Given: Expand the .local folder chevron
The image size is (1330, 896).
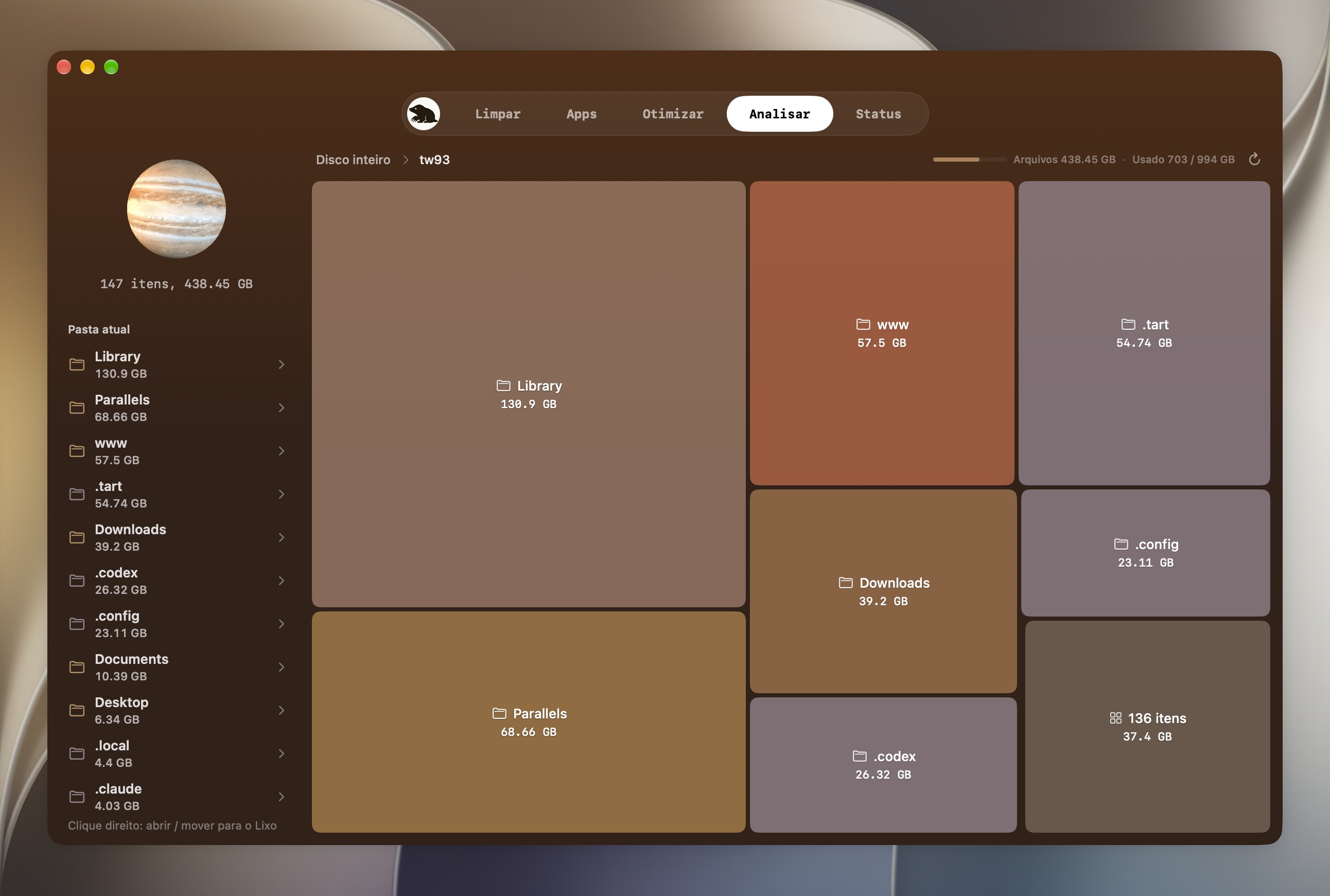Looking at the screenshot, I should click(281, 754).
